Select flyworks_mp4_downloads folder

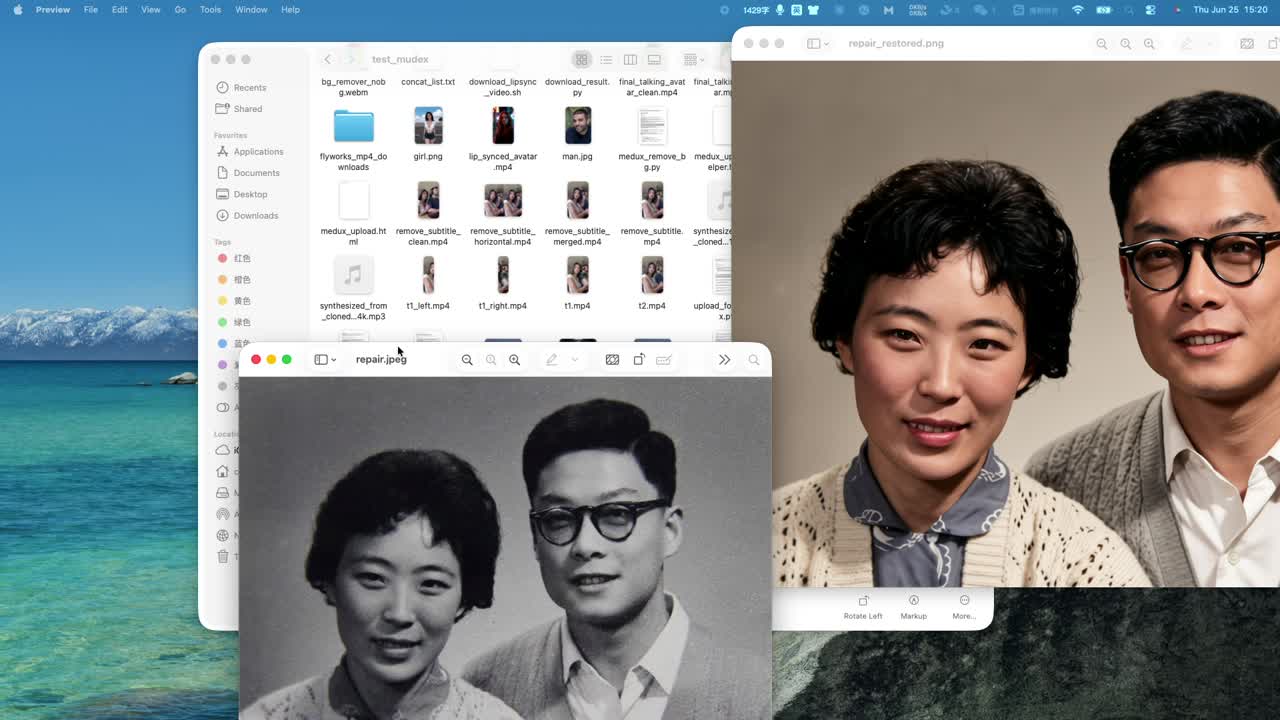coord(353,126)
